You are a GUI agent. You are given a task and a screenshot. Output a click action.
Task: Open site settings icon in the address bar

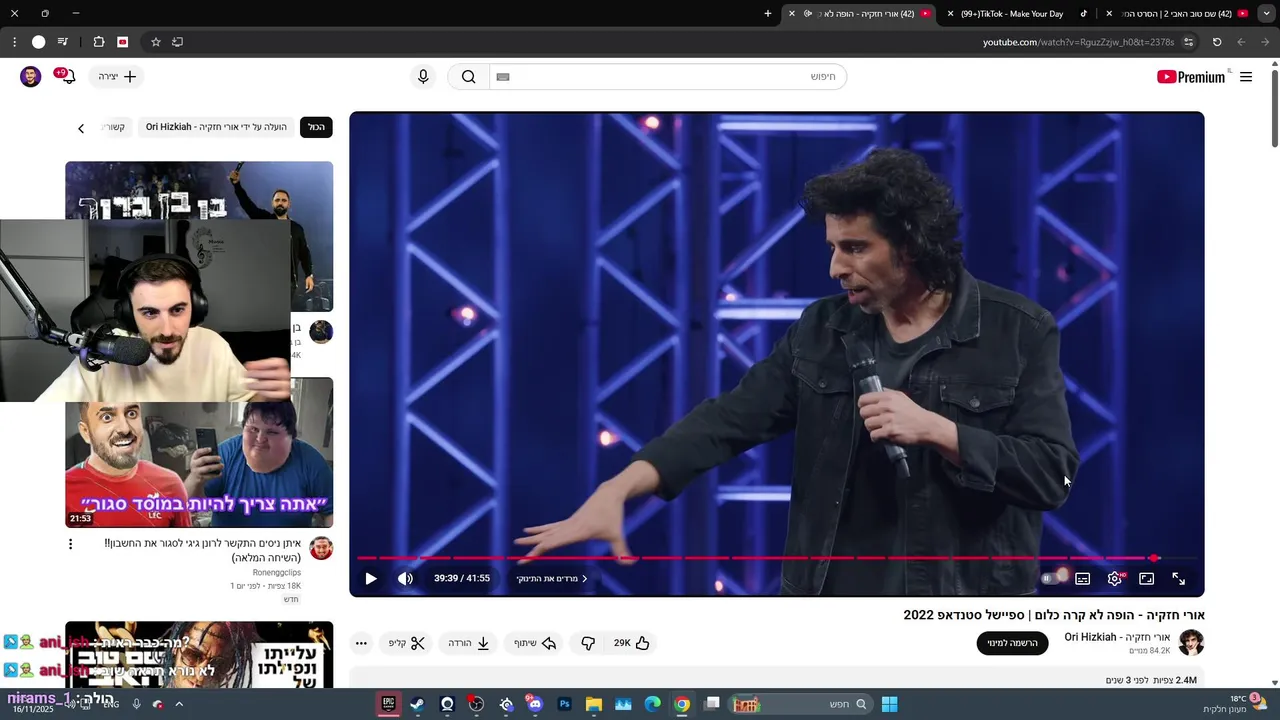(1188, 42)
